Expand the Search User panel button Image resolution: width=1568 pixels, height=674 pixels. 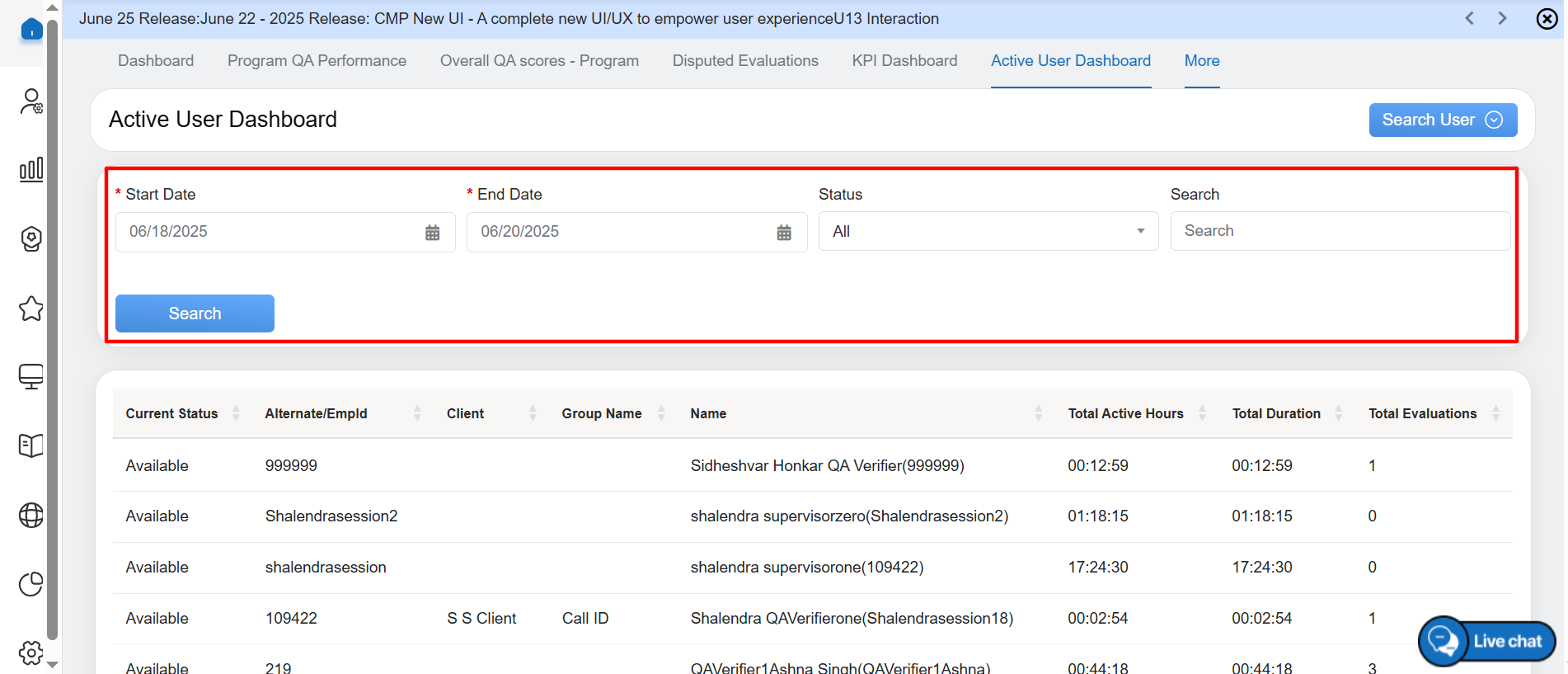tap(1442, 120)
